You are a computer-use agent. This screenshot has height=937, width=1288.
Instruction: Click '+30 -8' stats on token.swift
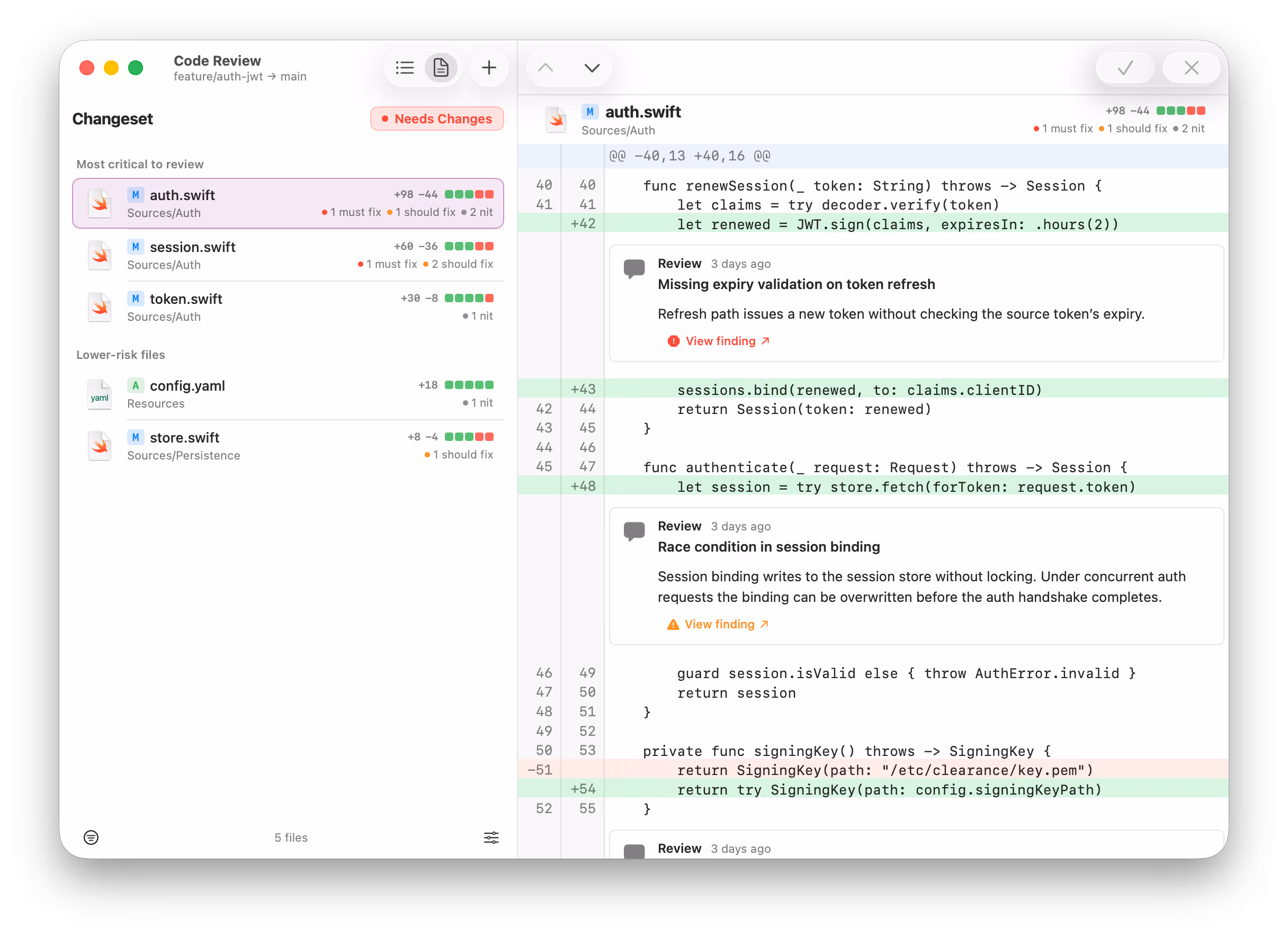(418, 298)
